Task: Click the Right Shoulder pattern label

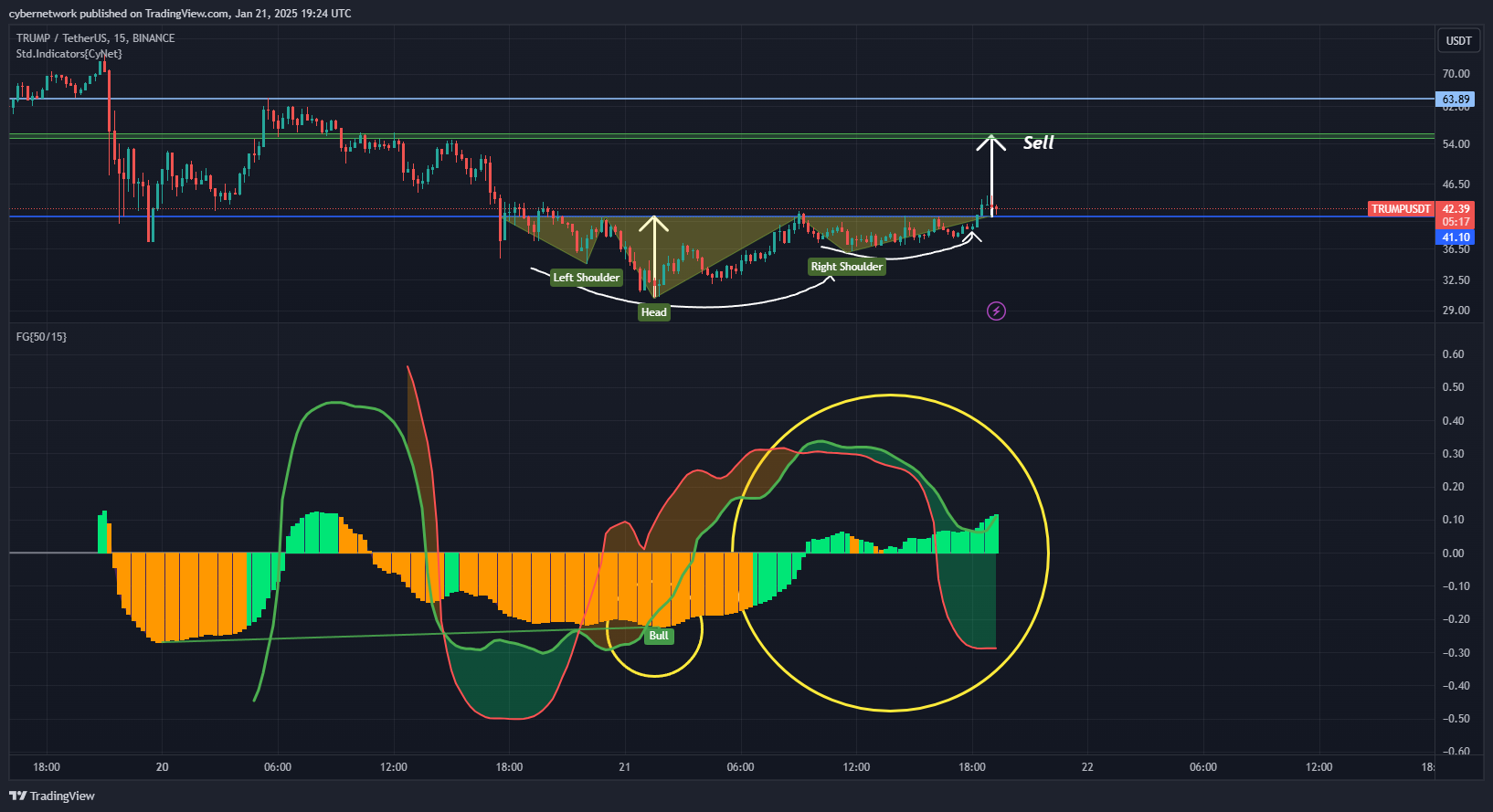Action: [847, 267]
